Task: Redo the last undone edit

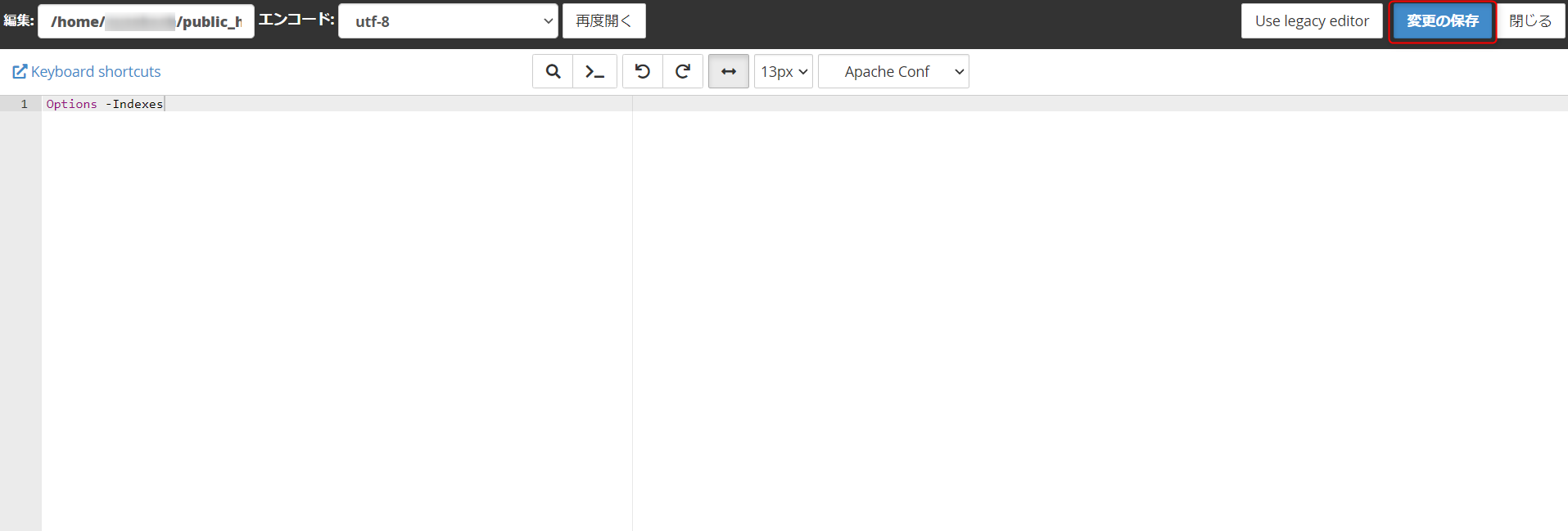Action: tap(683, 72)
